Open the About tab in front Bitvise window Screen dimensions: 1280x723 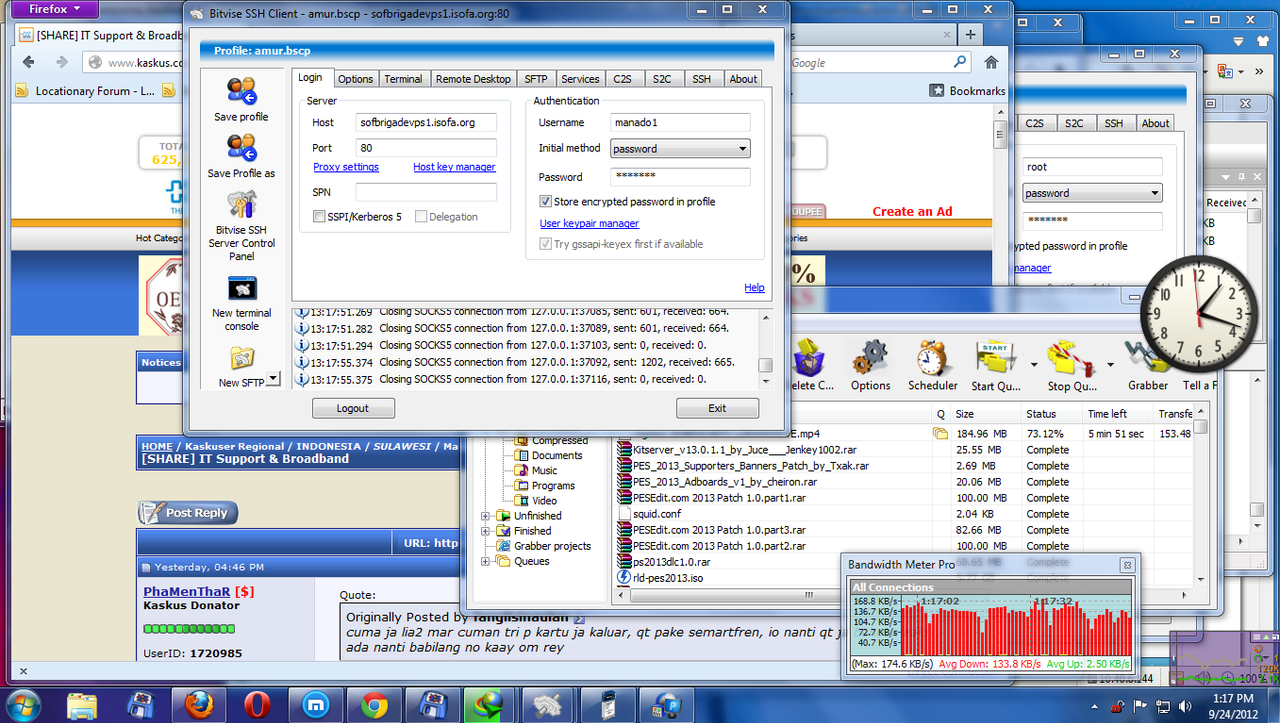point(743,79)
